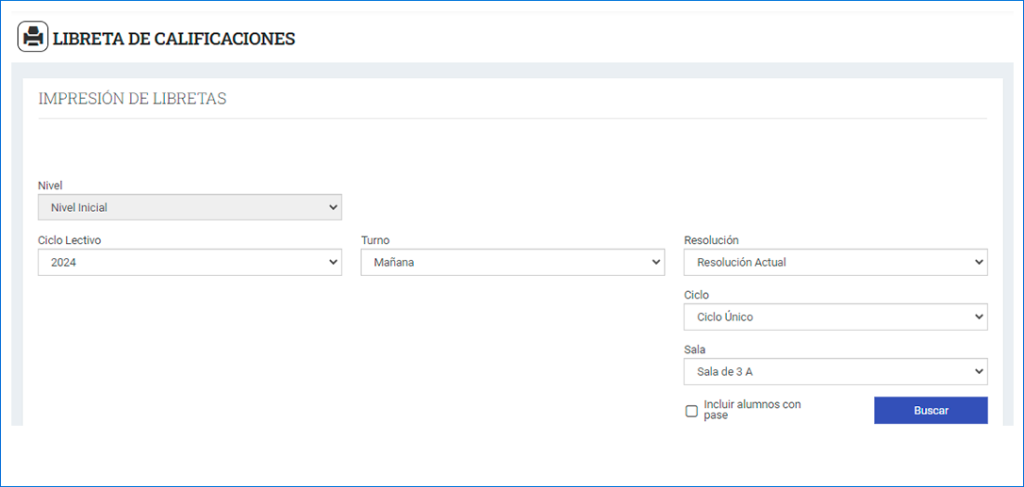Click the 'Ciclo Lectivo' field label
Screen dimensions: 1024x487
coord(69,240)
